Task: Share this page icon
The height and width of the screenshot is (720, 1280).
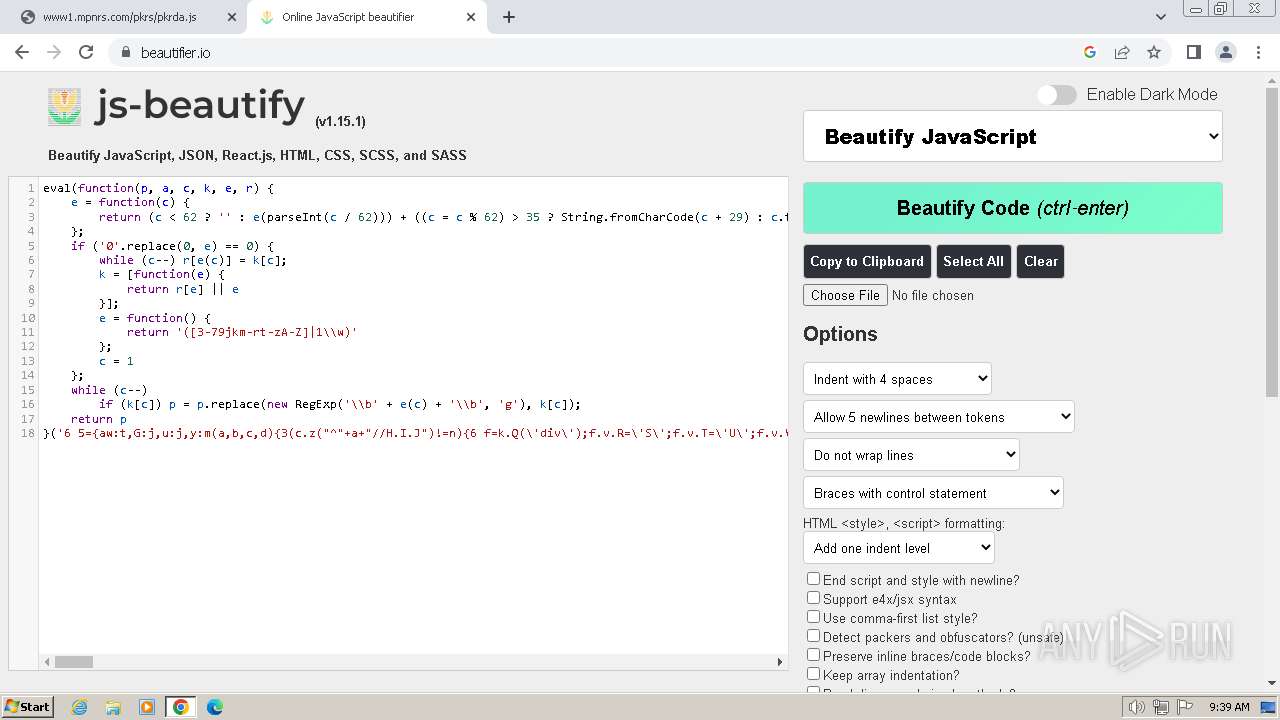Action: pos(1122,52)
